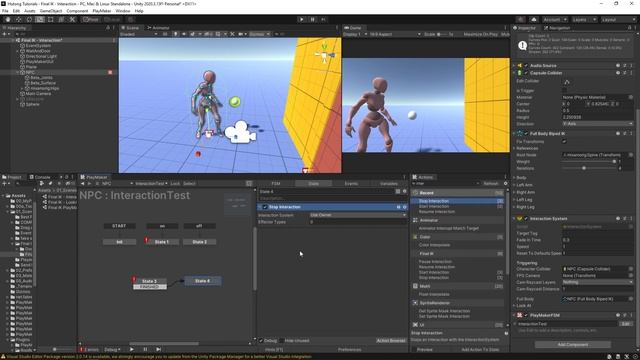Open the Interaction System Use Owner dropdown
The height and width of the screenshot is (360, 640).
[358, 215]
